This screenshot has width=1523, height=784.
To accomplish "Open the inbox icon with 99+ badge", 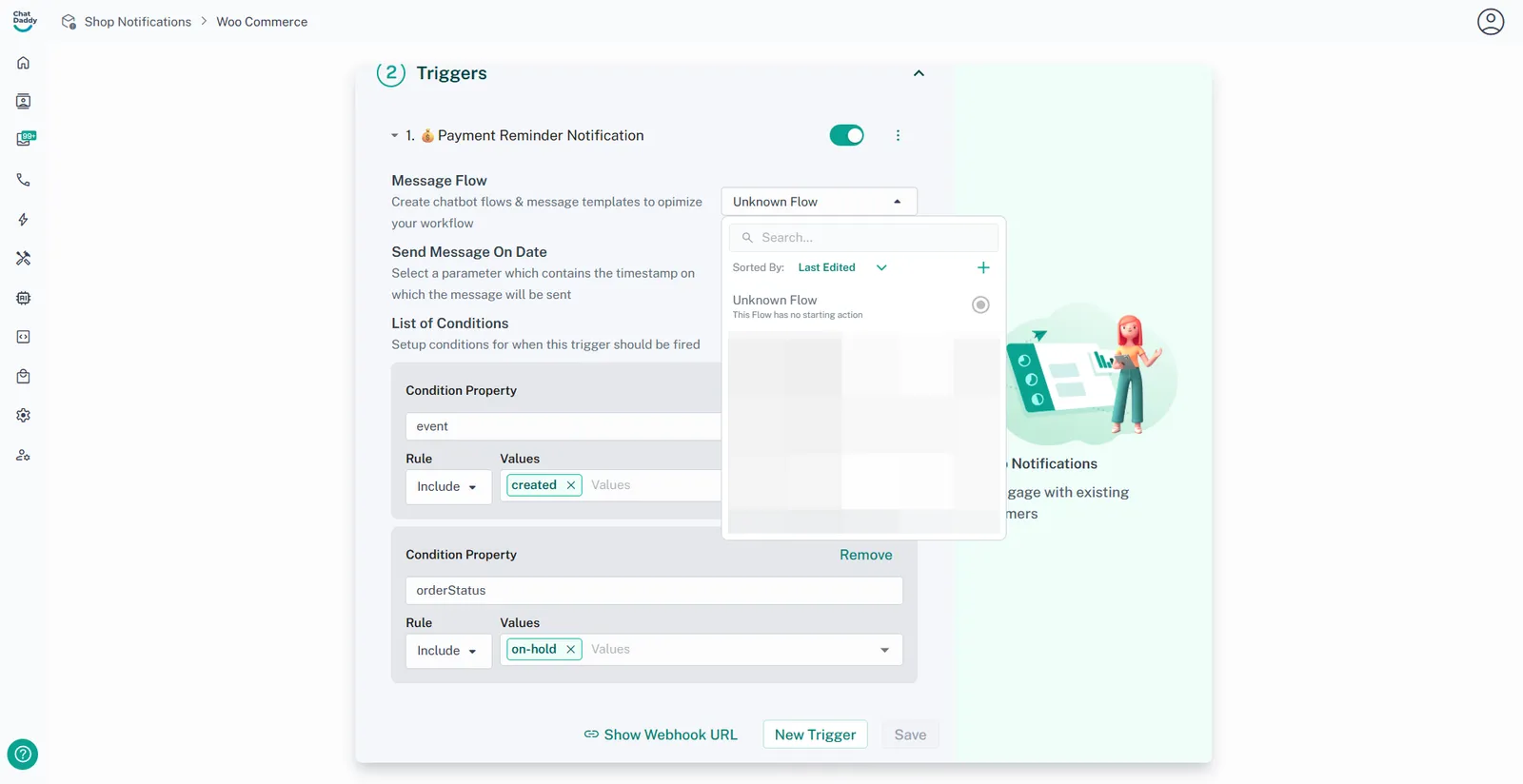I will [x=25, y=139].
